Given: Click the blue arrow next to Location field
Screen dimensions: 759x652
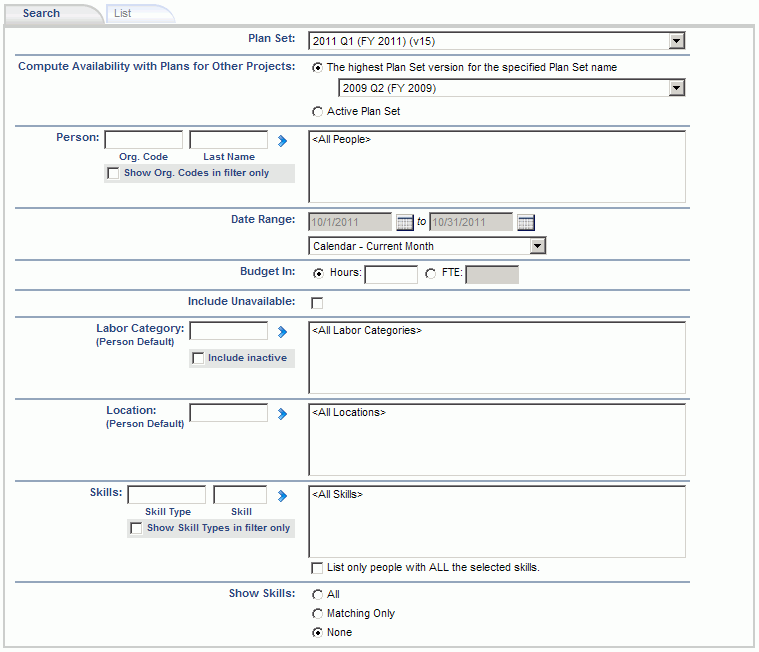Looking at the screenshot, I should pyautogui.click(x=282, y=414).
